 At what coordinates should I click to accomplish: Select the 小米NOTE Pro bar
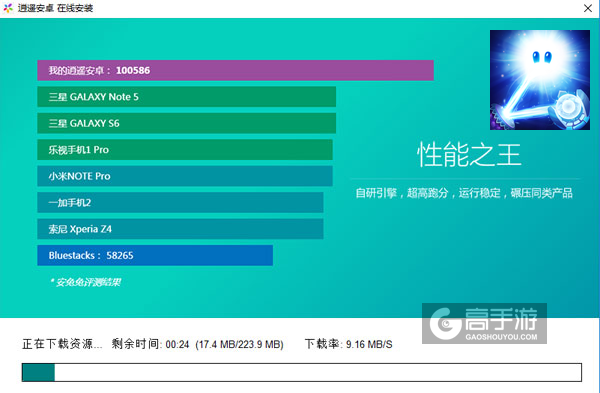click(x=185, y=176)
